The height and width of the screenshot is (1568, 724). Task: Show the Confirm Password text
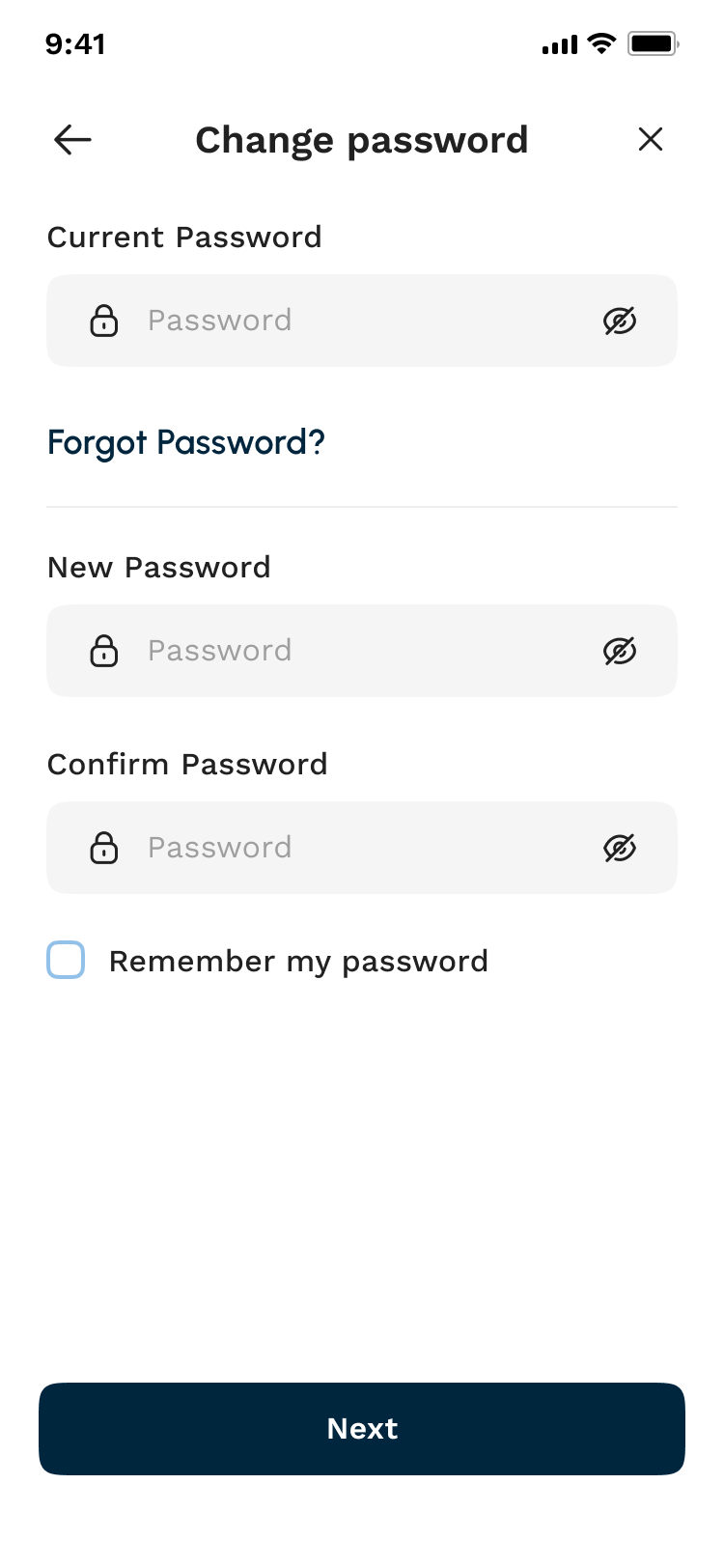pos(621,847)
